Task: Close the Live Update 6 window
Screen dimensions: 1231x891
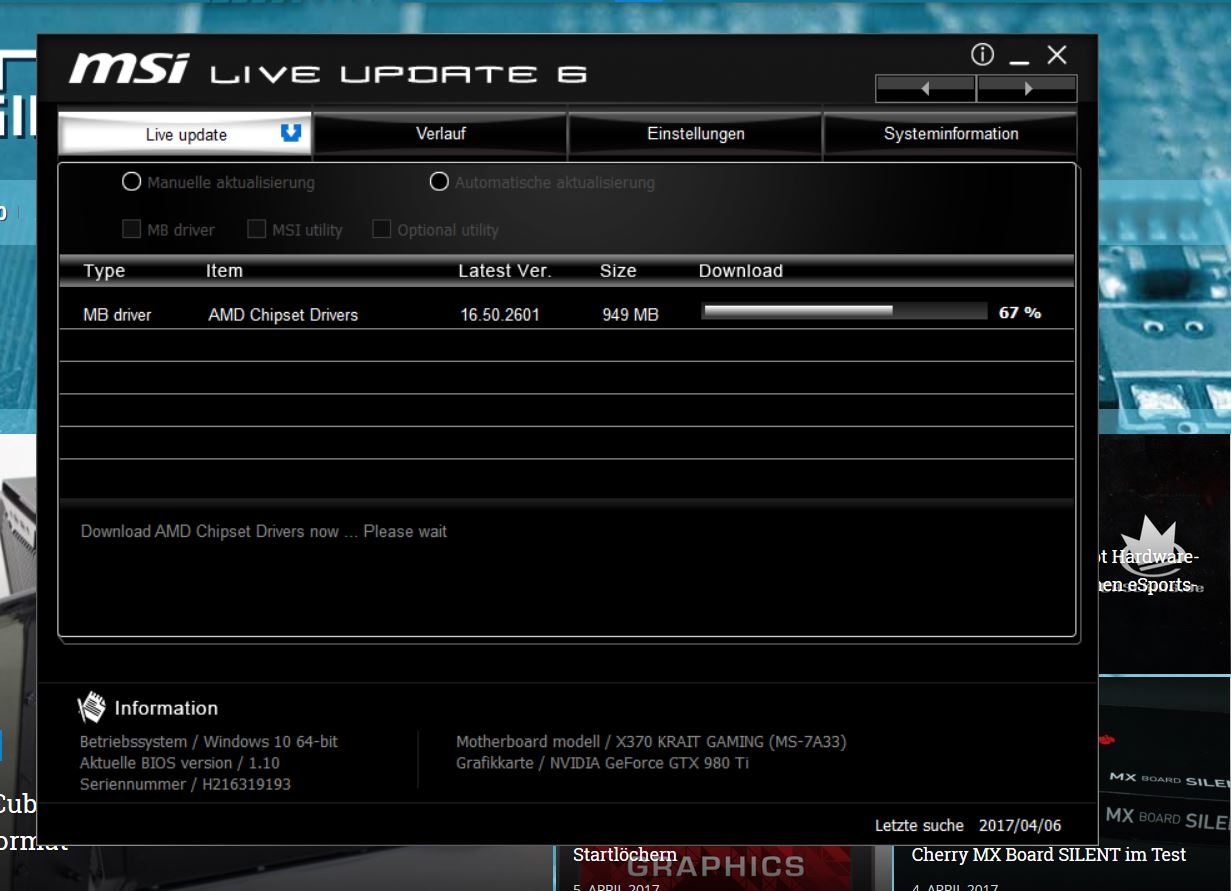Action: [x=1057, y=55]
